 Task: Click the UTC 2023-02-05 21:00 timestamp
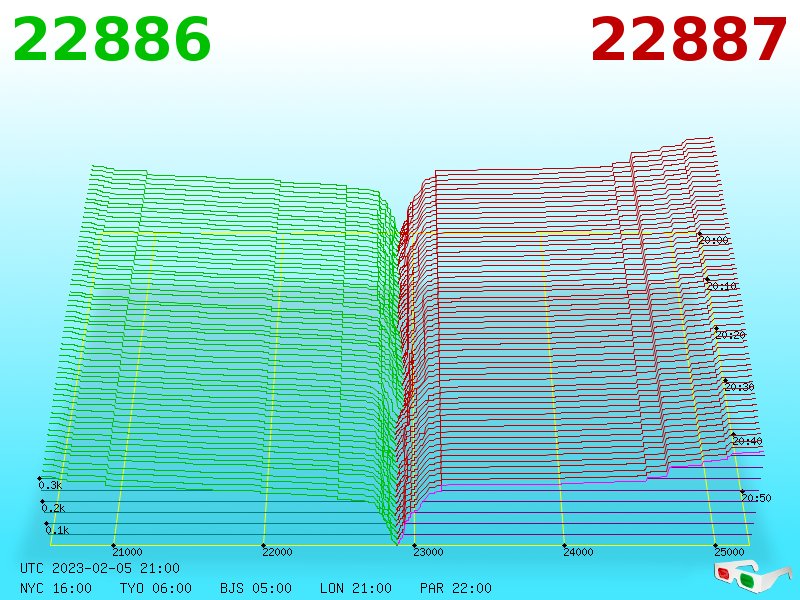(x=100, y=568)
